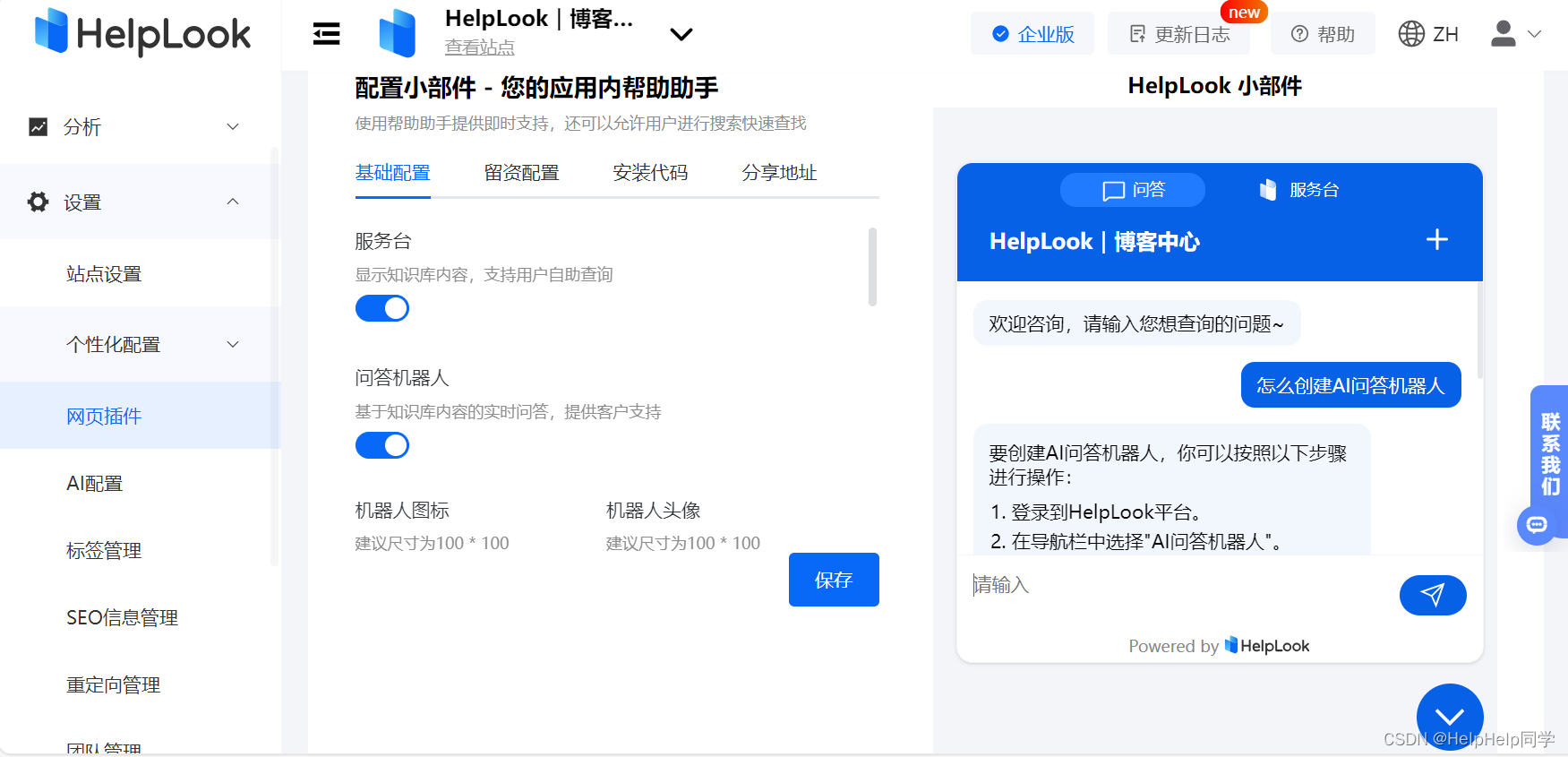Switch to 基础配置 tab
The width and height of the screenshot is (1568, 757).
click(x=392, y=173)
